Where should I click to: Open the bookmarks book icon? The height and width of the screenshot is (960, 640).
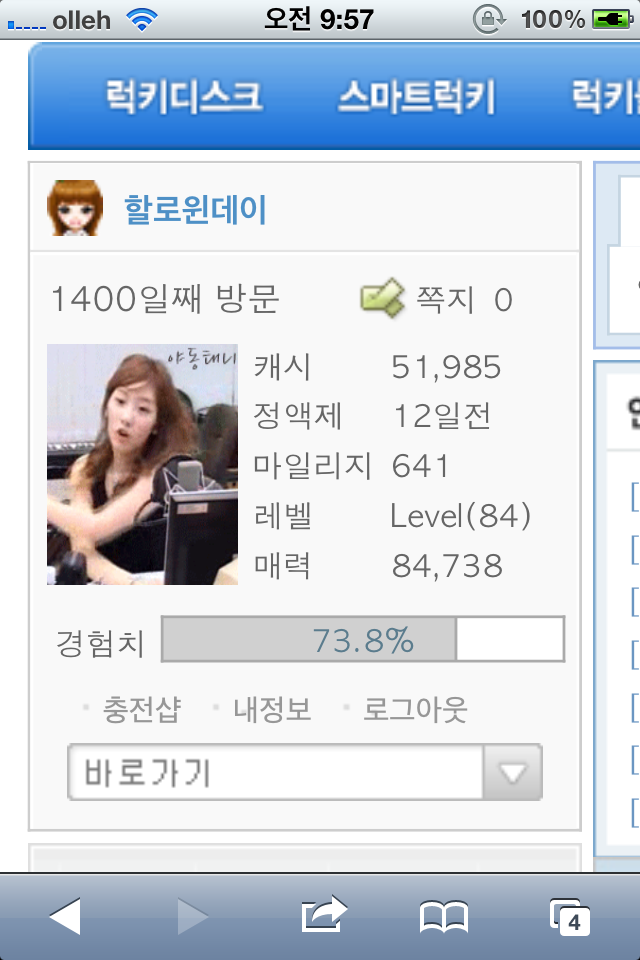pos(444,917)
